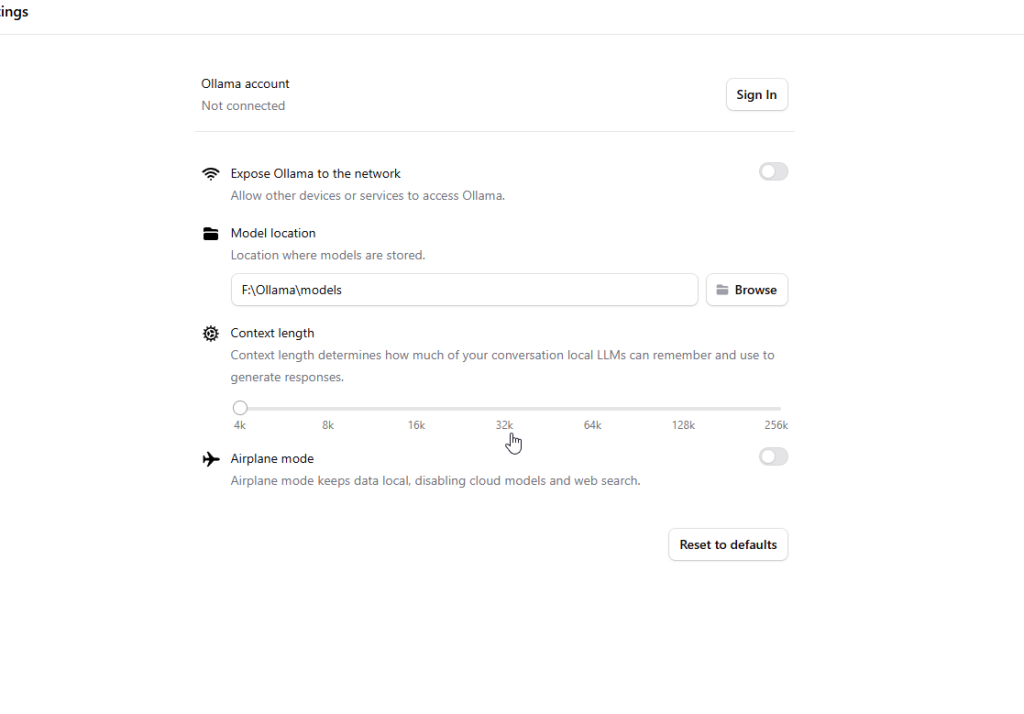Click the Ollama account label
1024x714 pixels.
[x=245, y=84]
